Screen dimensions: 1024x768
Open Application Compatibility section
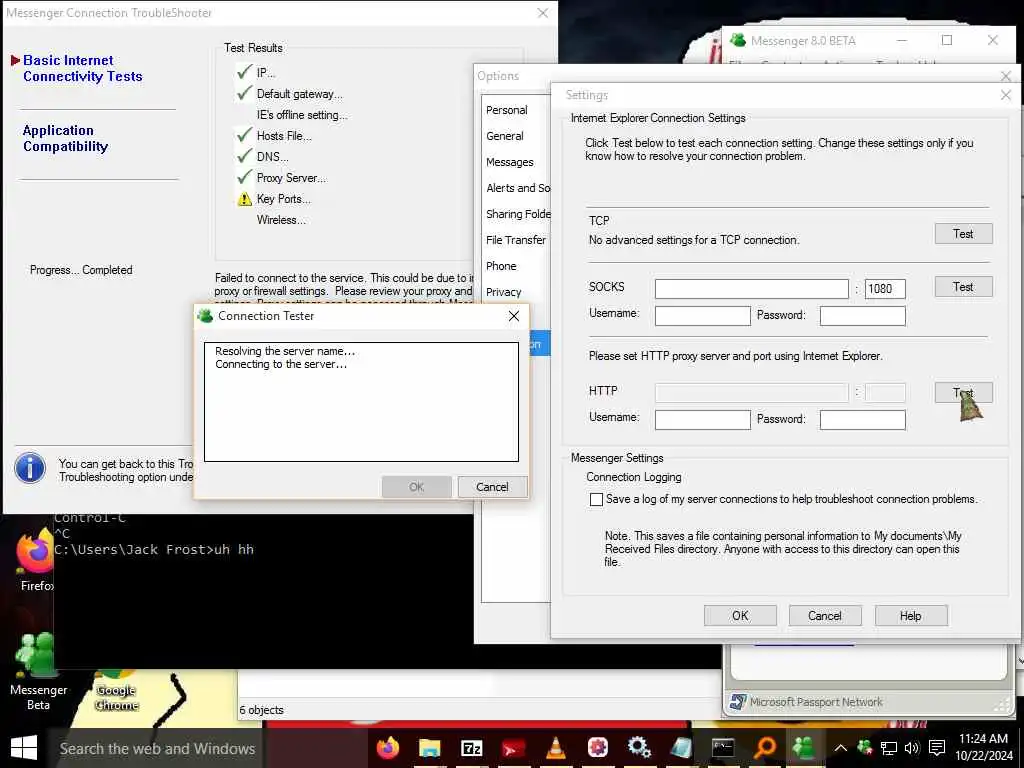(x=65, y=138)
